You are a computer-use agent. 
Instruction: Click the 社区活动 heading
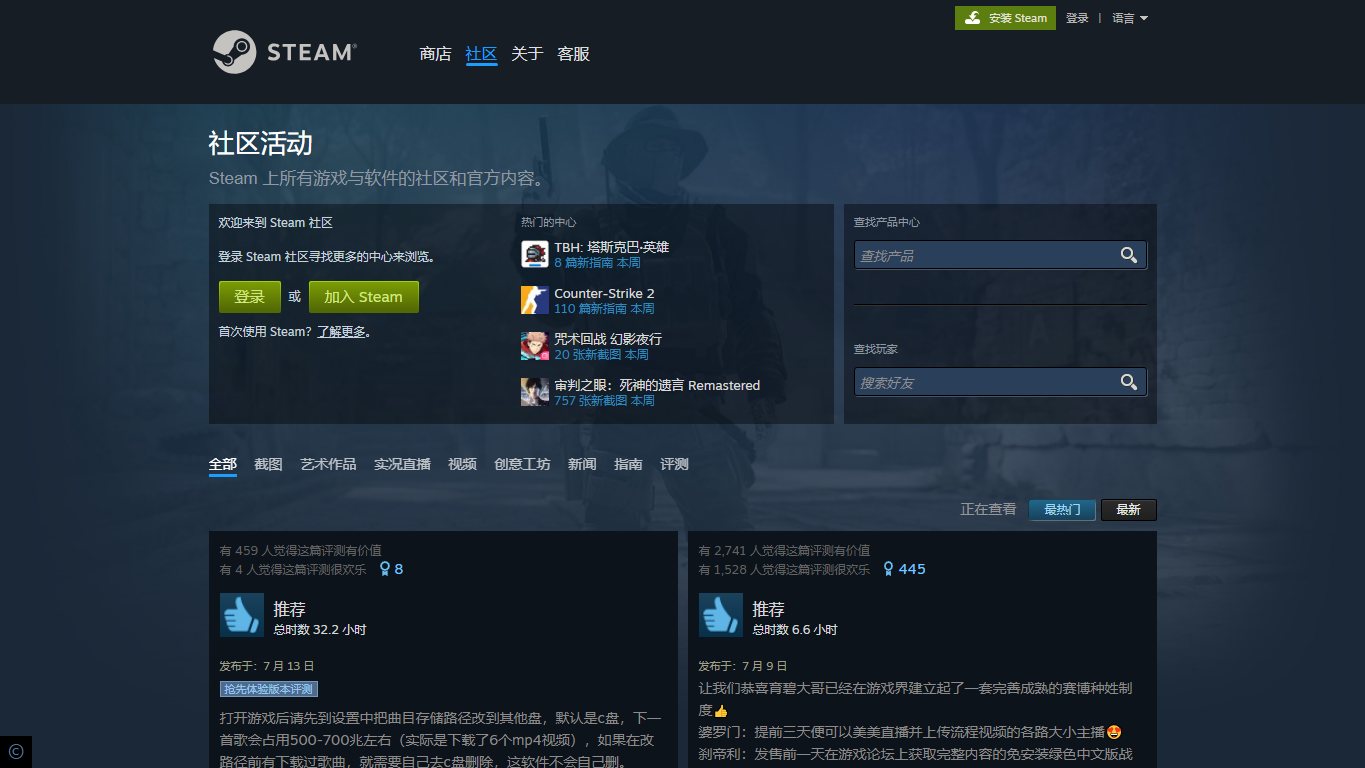(260, 143)
